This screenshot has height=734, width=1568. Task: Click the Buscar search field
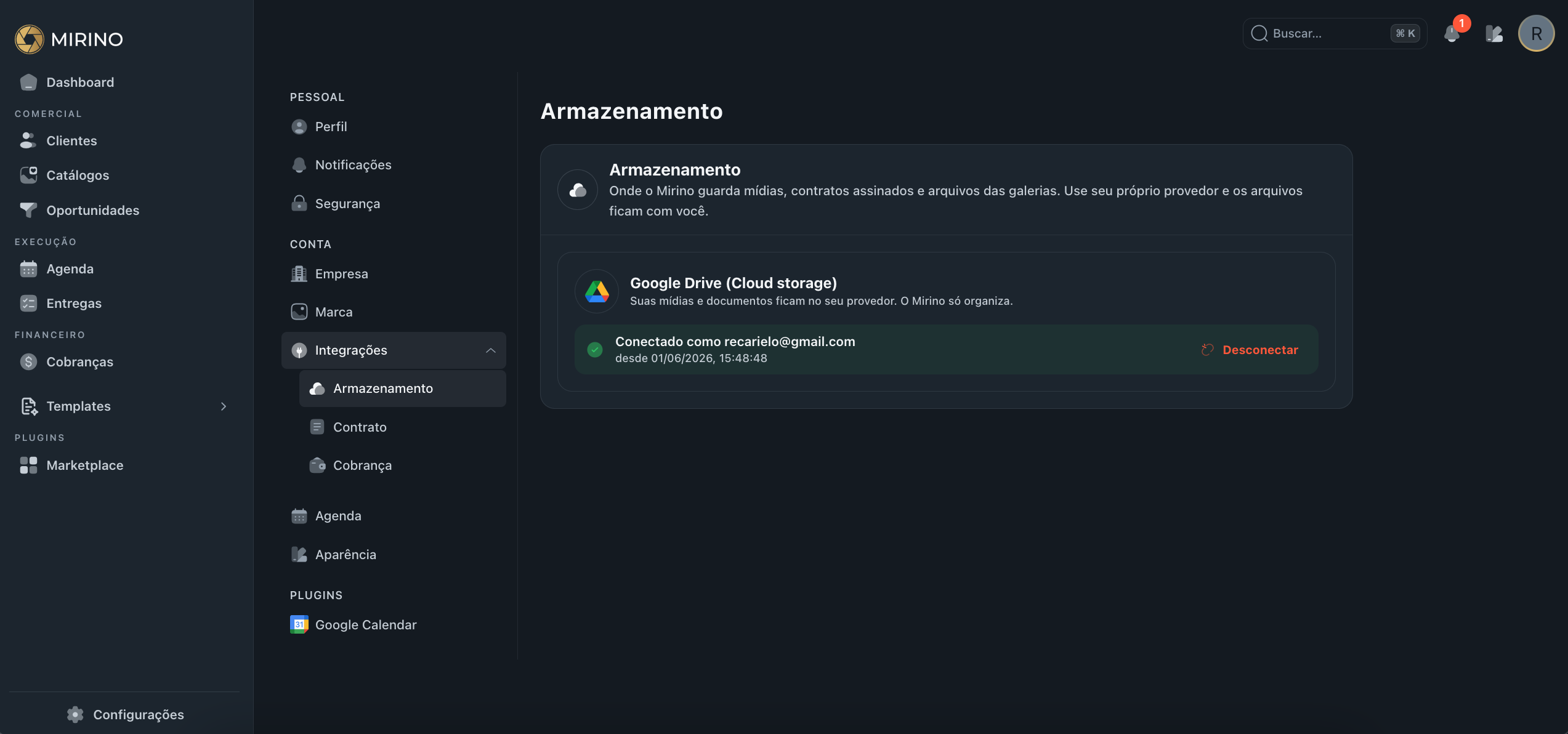click(x=1334, y=33)
